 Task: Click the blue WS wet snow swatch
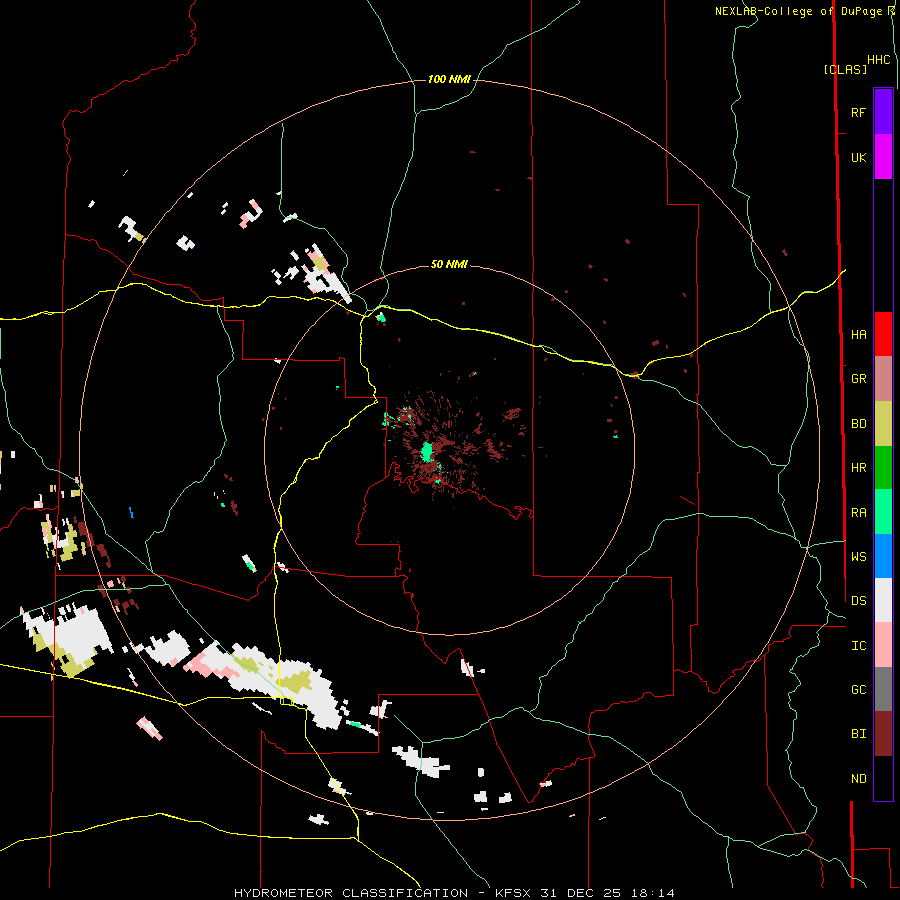pyautogui.click(x=883, y=556)
